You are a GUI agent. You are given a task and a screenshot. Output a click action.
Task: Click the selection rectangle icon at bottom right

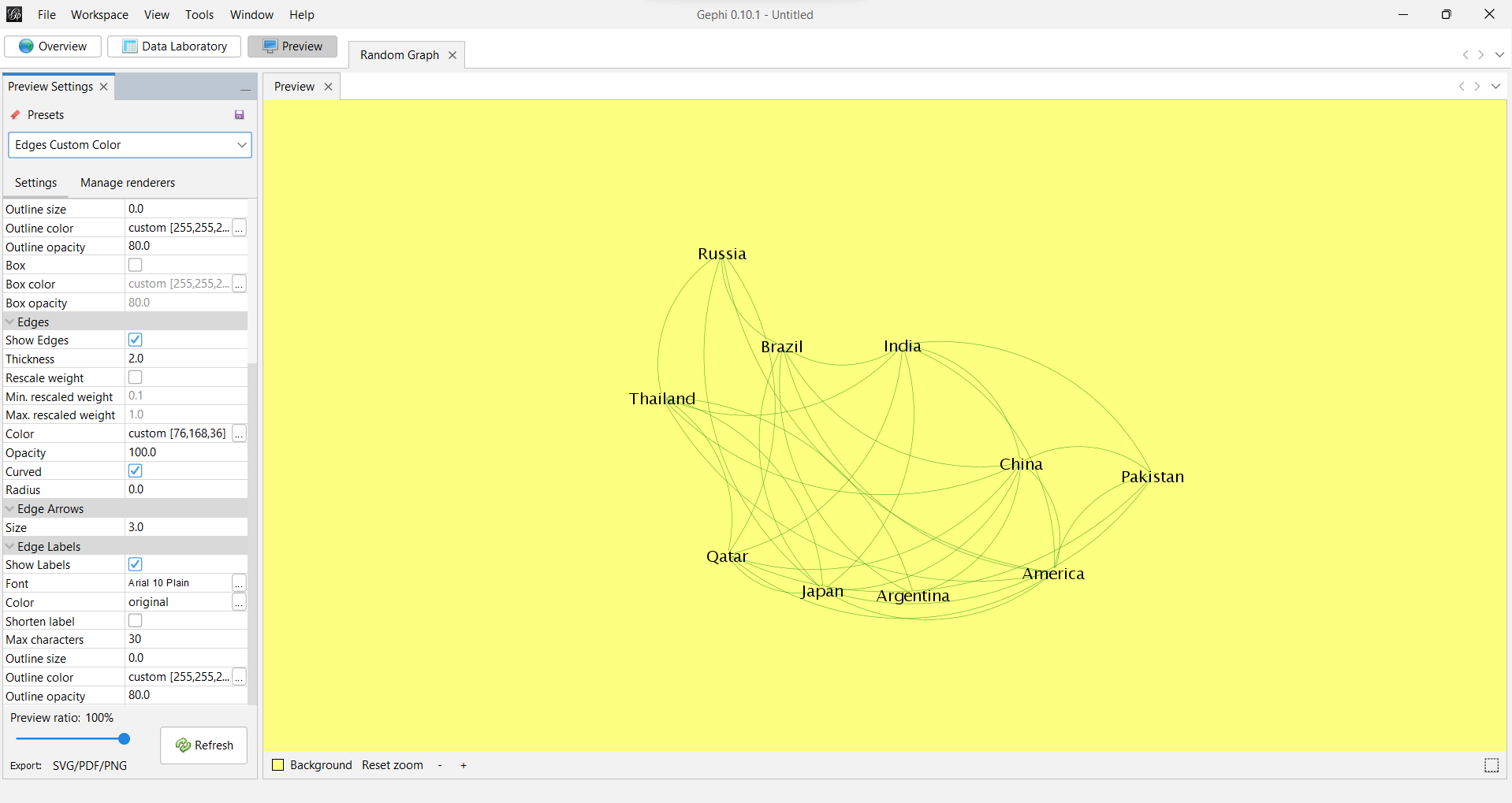(x=1491, y=764)
